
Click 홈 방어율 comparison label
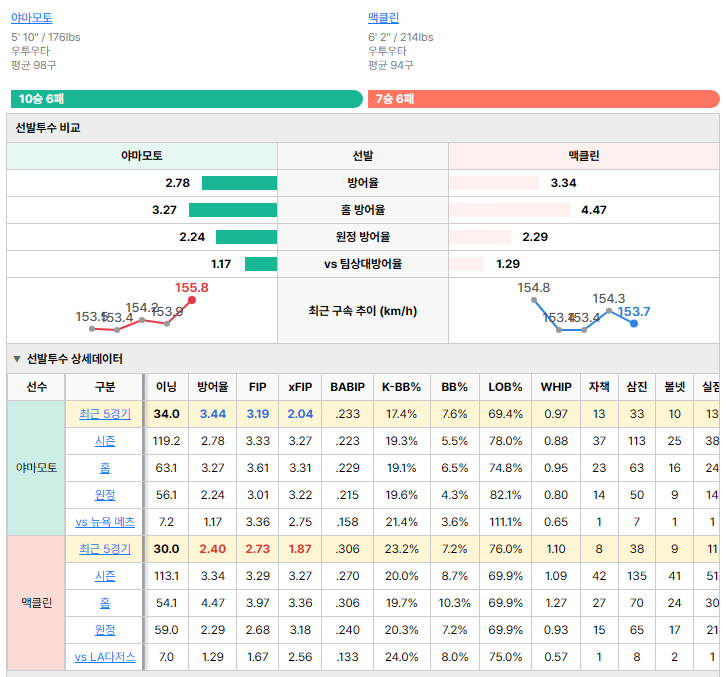pyautogui.click(x=363, y=210)
